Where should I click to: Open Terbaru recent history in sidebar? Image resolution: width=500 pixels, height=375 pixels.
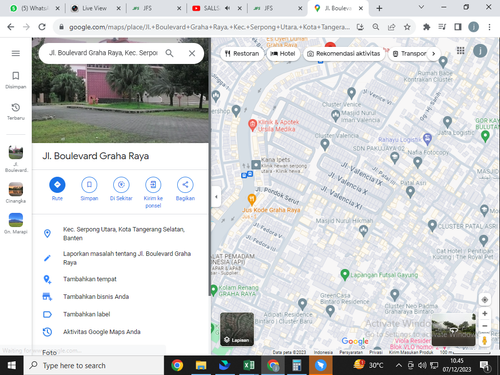pos(16,111)
